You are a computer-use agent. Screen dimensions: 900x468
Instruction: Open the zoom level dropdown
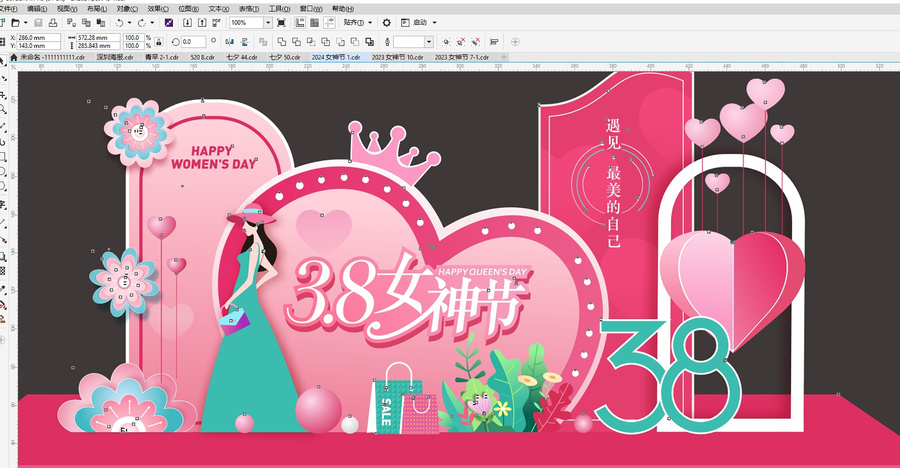pyautogui.click(x=267, y=22)
